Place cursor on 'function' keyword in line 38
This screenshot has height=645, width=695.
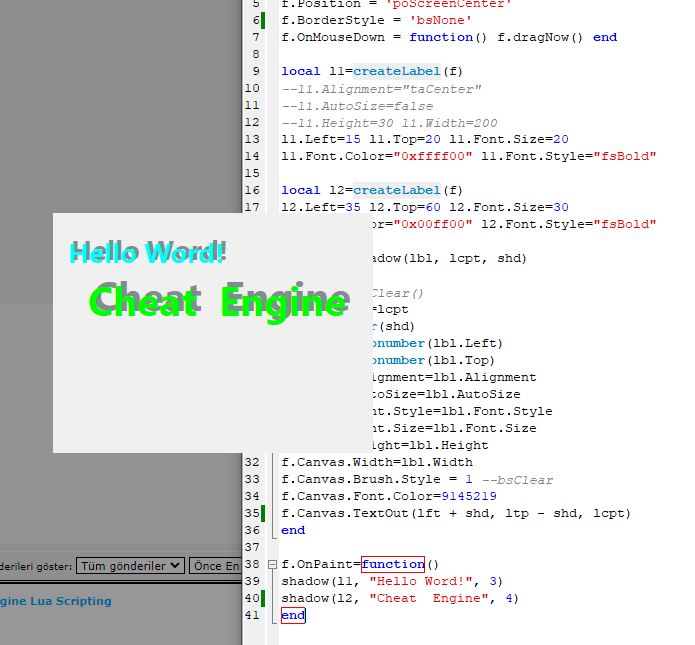tap(392, 565)
